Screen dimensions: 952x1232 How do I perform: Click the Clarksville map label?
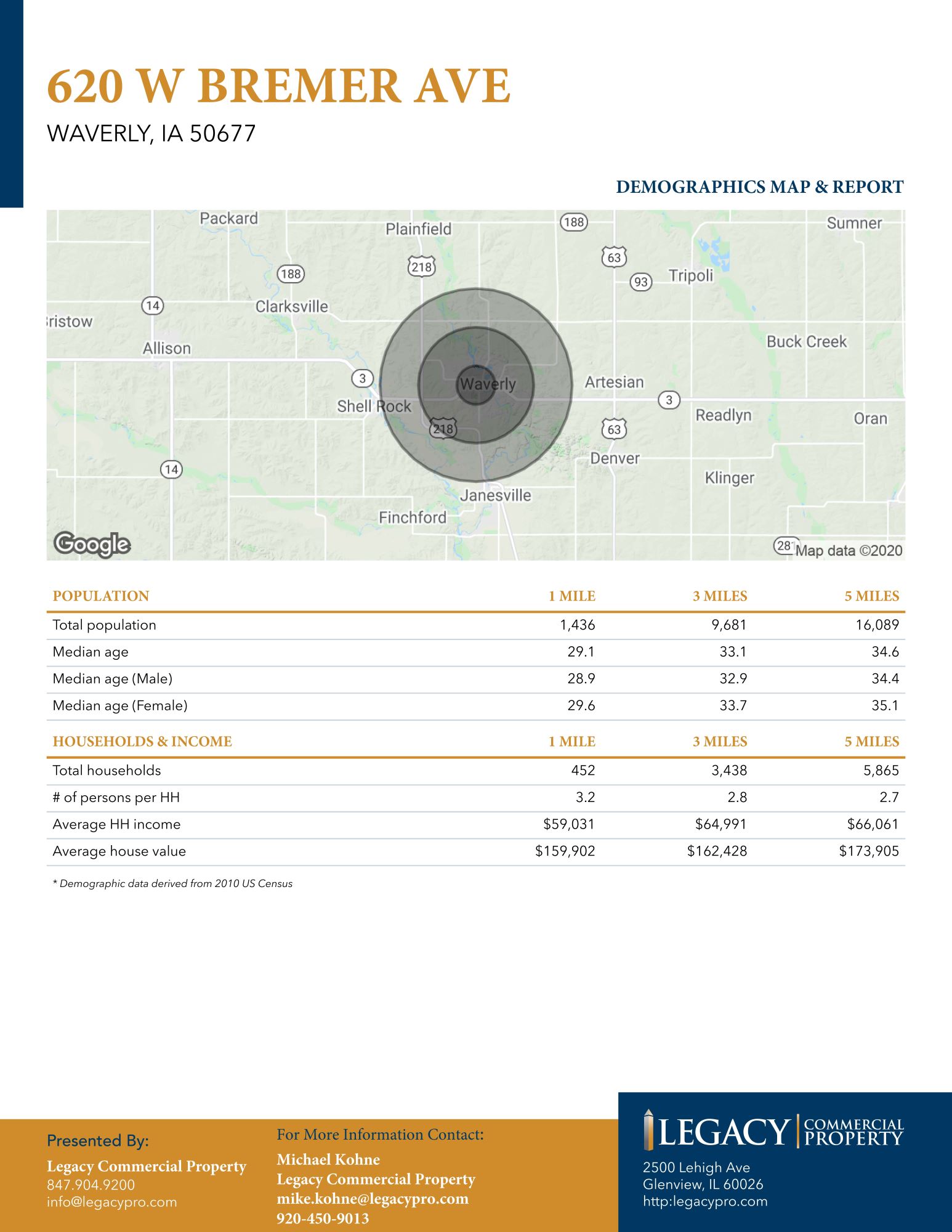click(292, 306)
